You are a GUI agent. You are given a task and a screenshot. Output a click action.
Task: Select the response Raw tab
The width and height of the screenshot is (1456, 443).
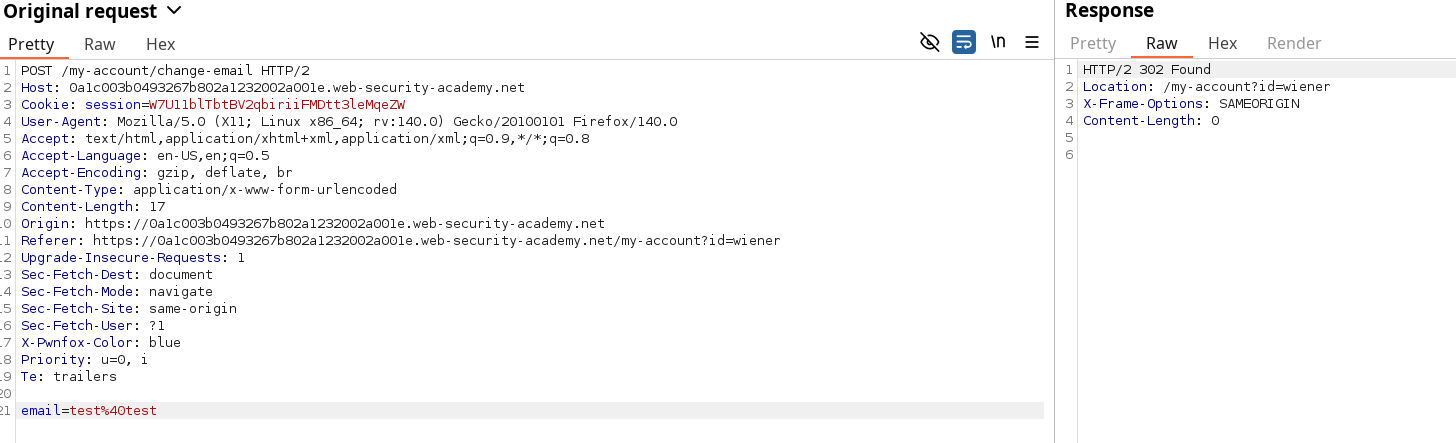click(x=1162, y=43)
